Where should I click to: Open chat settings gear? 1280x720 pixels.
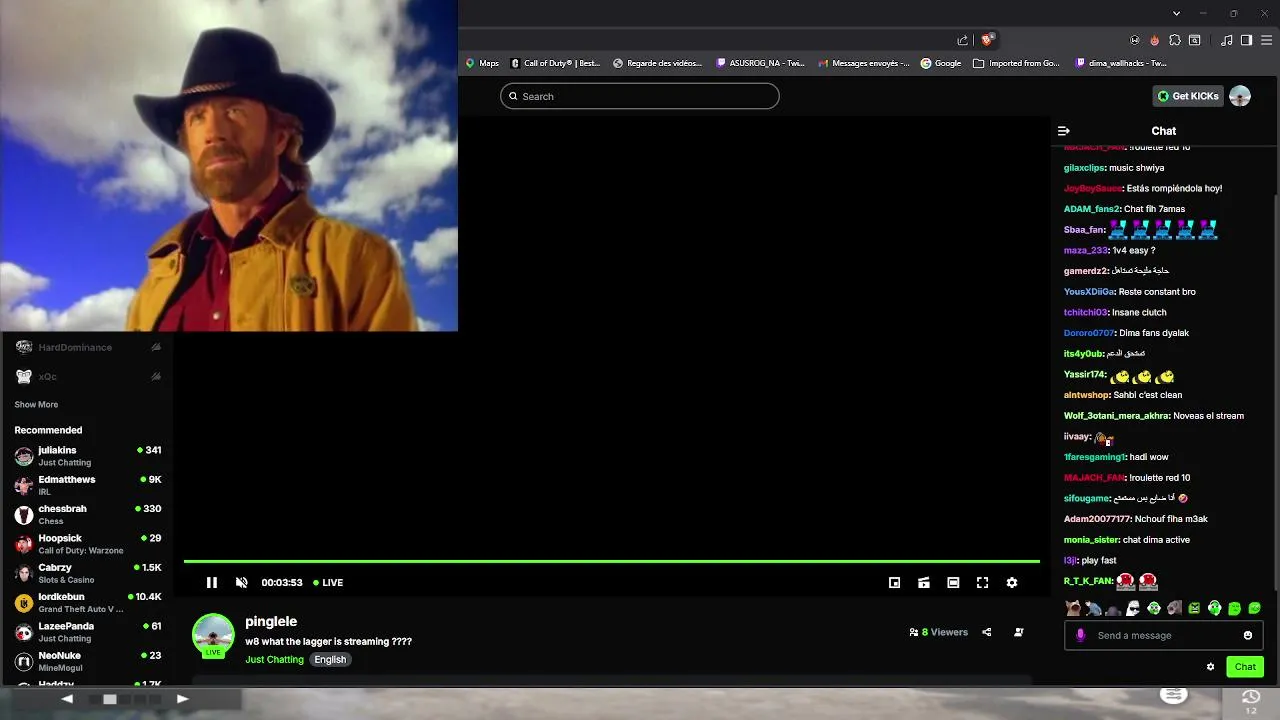[x=1211, y=667]
